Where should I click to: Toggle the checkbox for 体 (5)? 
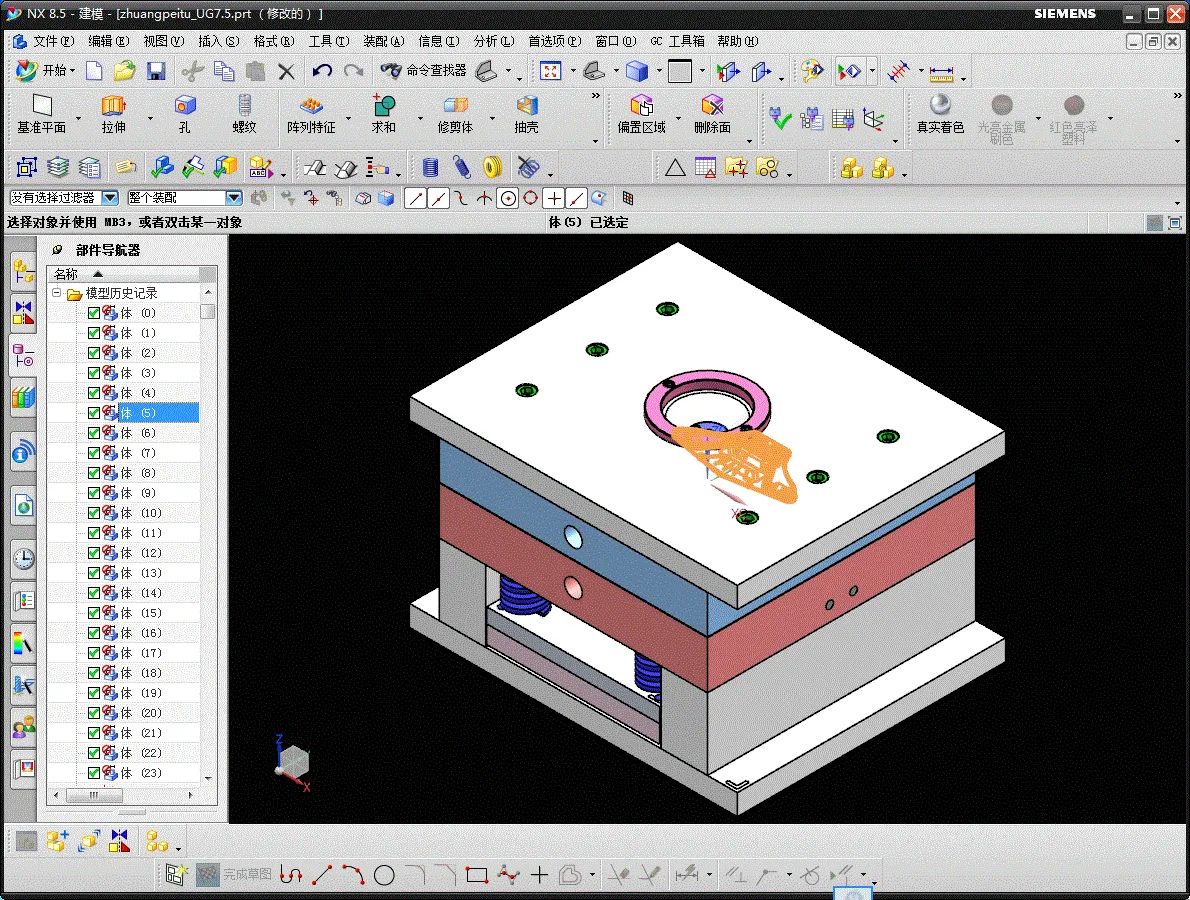94,413
